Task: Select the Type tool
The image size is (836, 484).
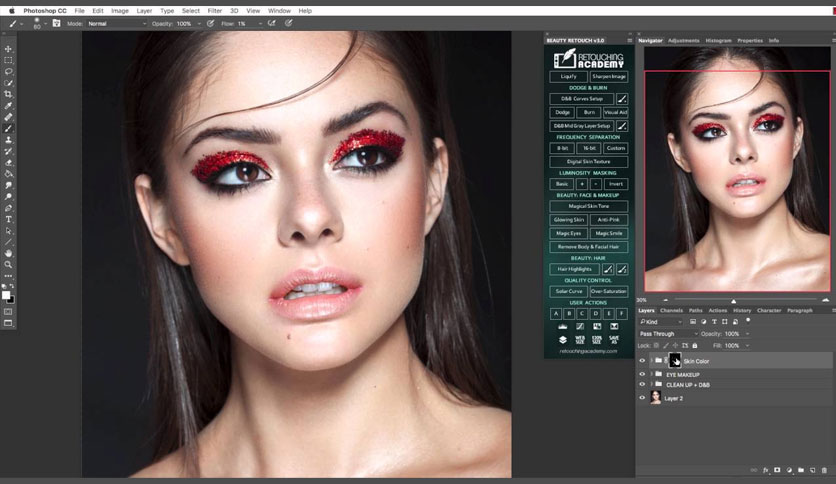Action: click(x=9, y=220)
